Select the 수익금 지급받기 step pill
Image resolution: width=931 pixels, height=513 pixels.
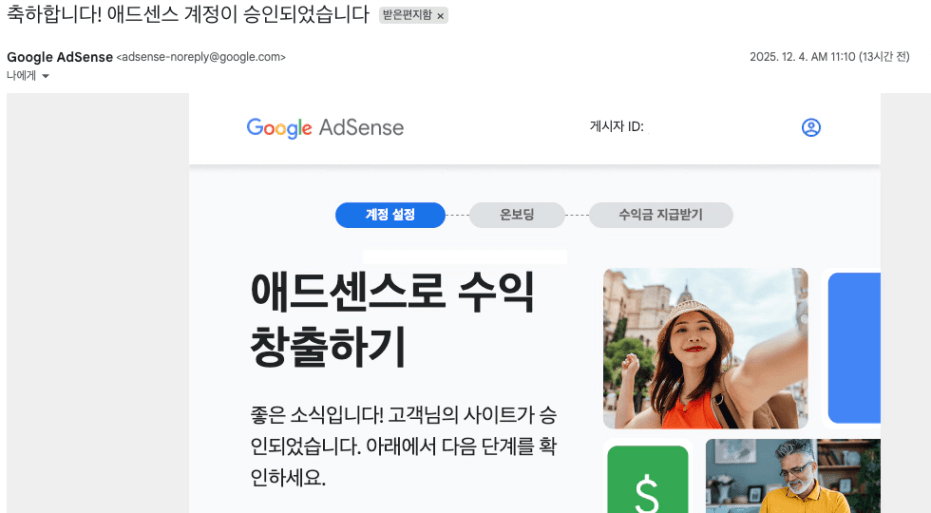(661, 215)
